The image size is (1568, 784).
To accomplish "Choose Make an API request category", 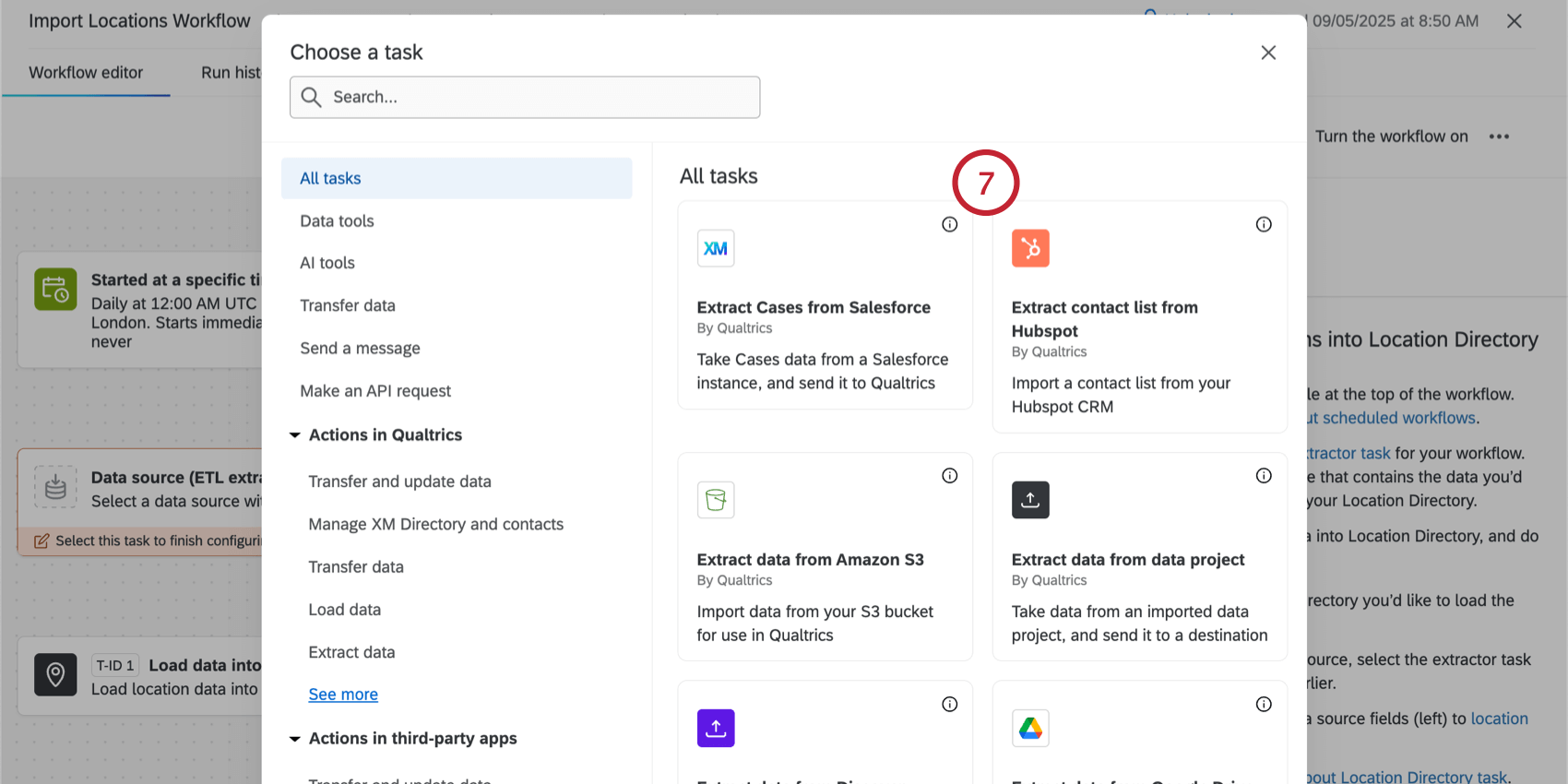I will coord(375,391).
